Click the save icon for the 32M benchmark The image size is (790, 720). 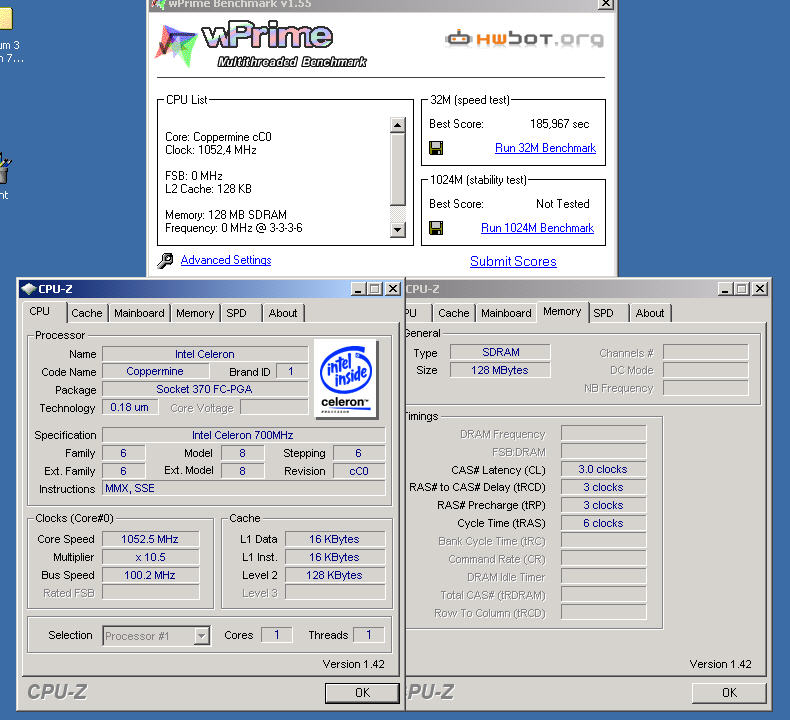436,148
